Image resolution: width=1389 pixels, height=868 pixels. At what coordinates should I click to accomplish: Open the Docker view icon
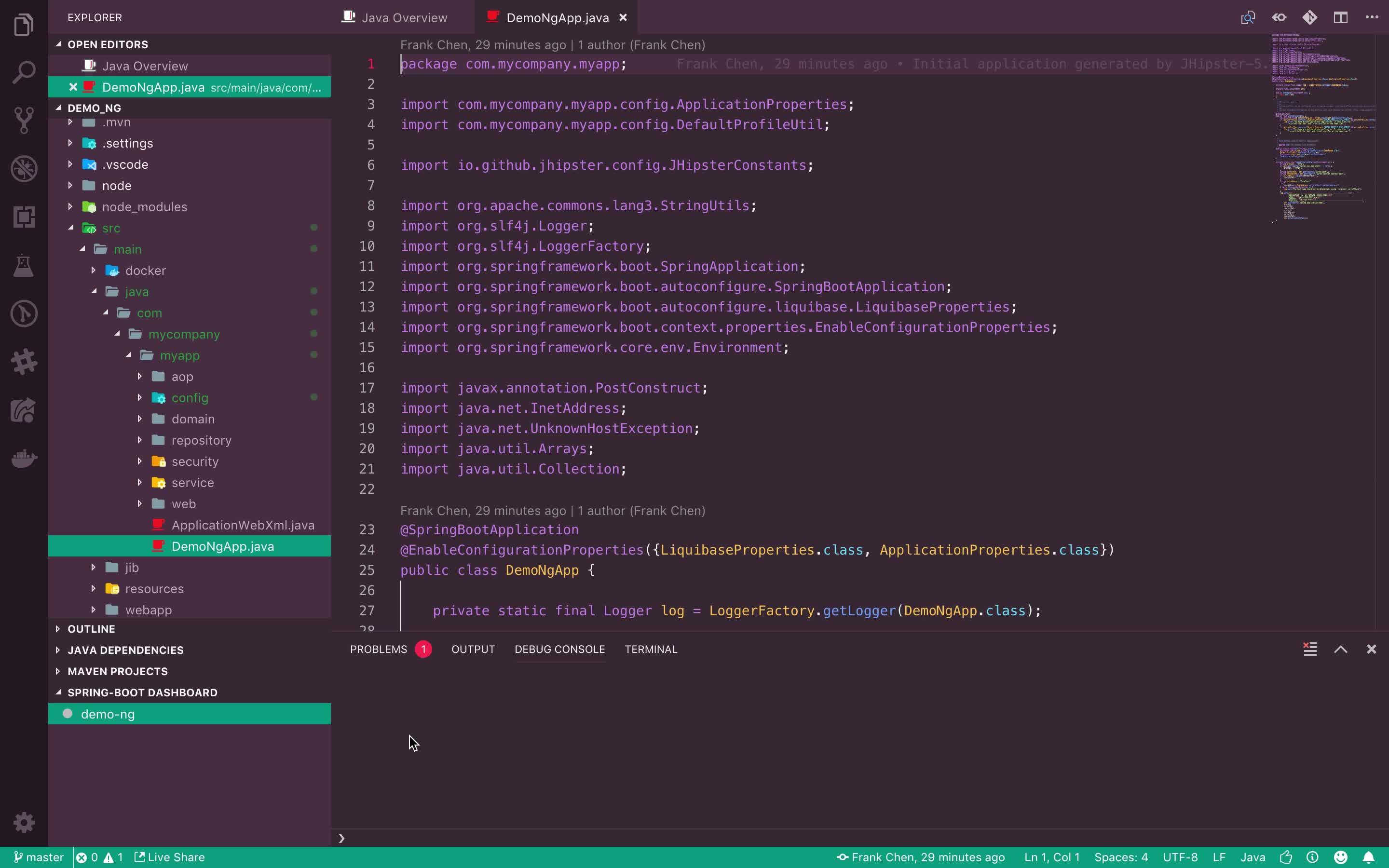pyautogui.click(x=24, y=459)
